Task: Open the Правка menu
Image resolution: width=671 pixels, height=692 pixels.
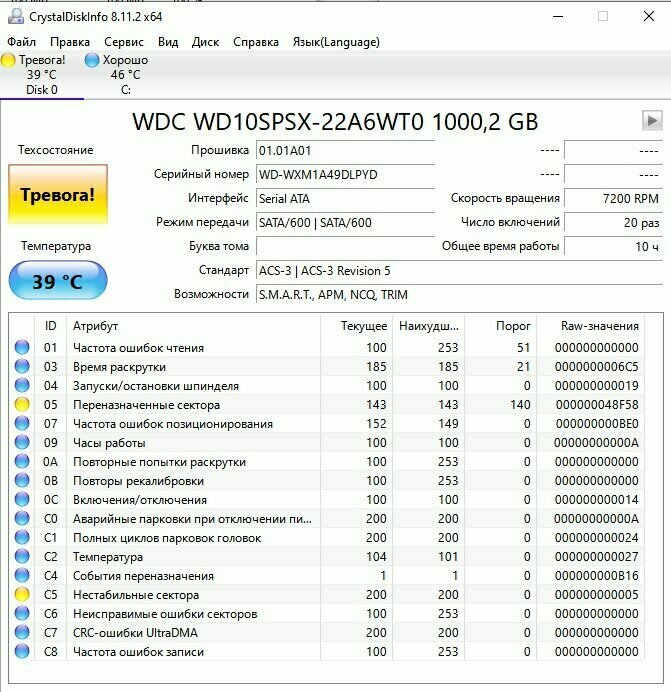Action: point(70,42)
